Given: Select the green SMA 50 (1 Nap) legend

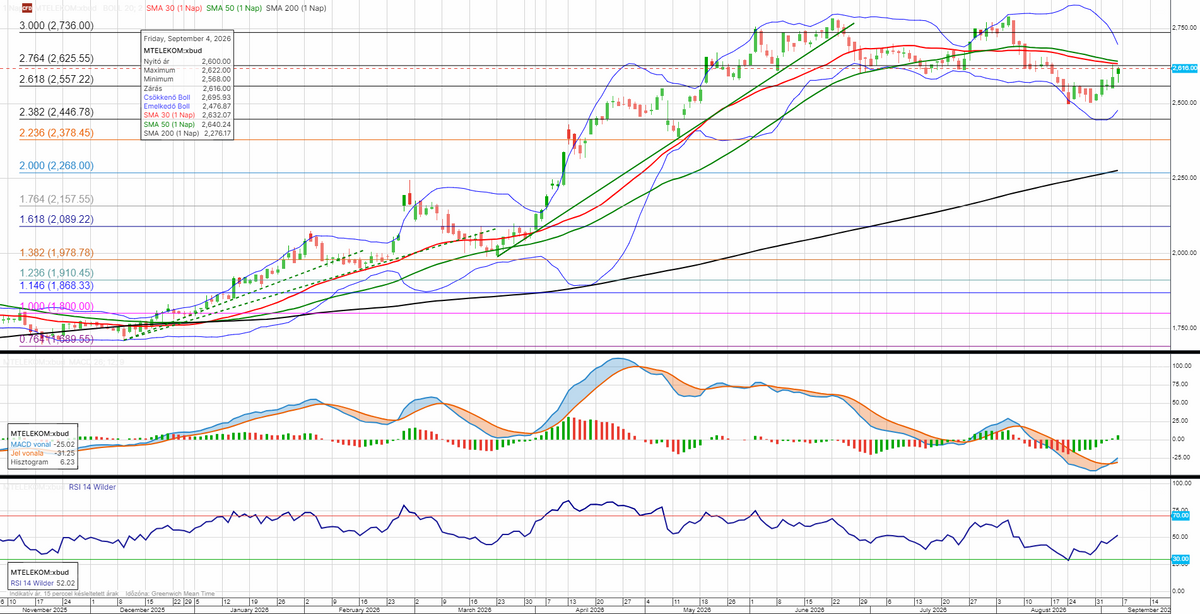Looking at the screenshot, I should (234, 8).
